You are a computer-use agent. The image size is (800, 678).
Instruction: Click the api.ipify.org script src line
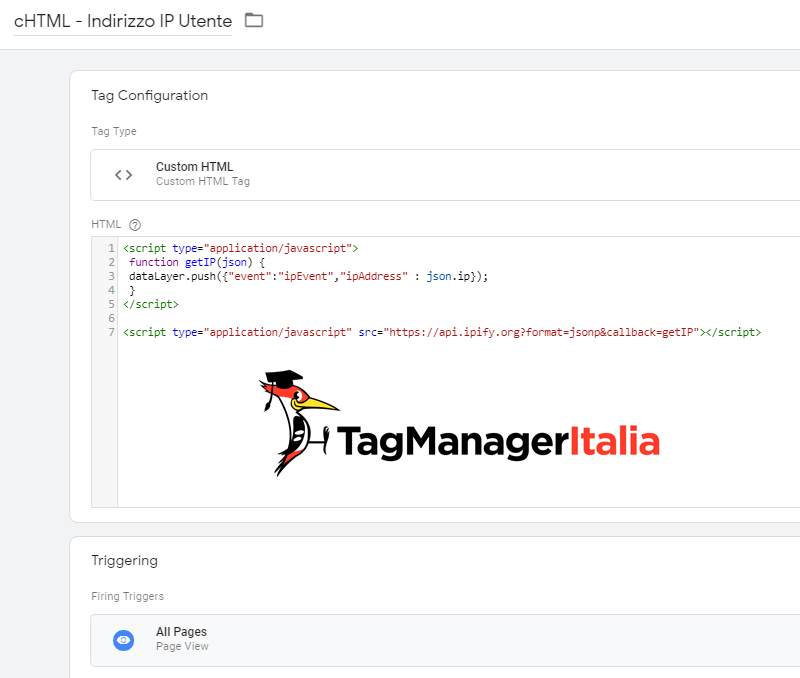coord(442,332)
